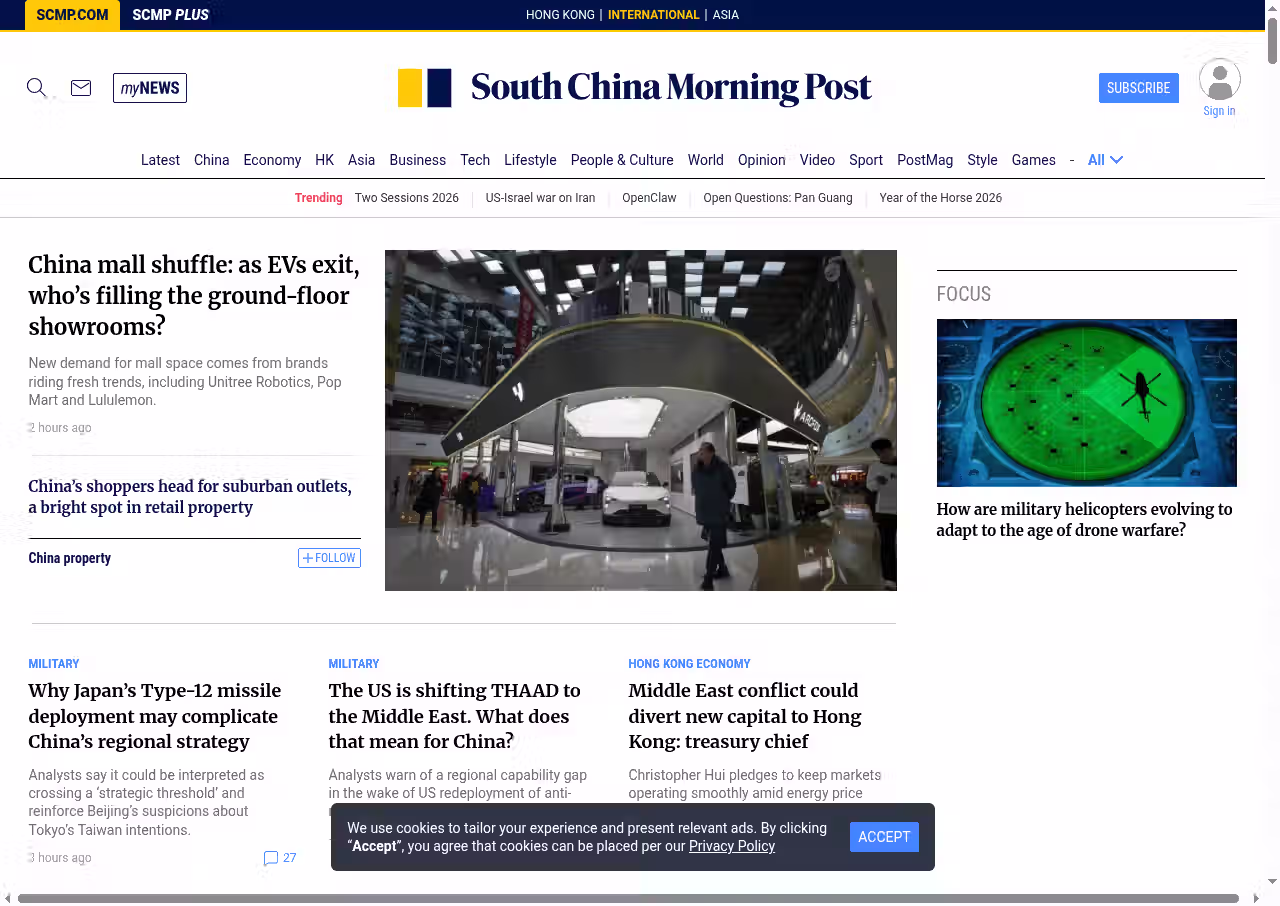1280x906 pixels.
Task: Click the search magnifier icon
Action: [x=36, y=88]
